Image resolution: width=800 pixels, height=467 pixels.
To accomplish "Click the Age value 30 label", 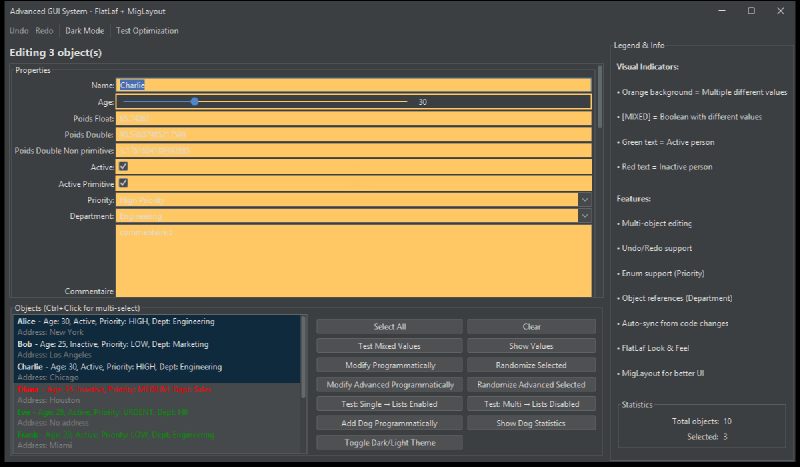I will point(422,102).
